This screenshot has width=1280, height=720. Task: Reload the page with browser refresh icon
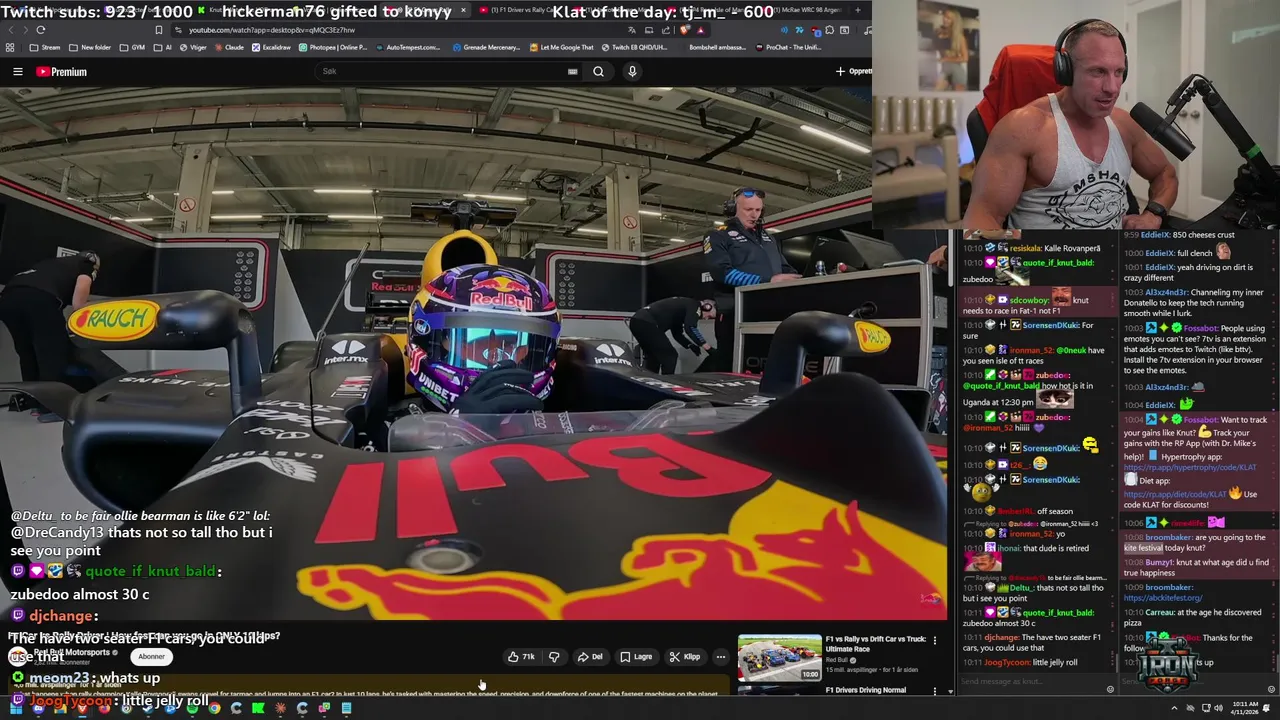pos(41,30)
